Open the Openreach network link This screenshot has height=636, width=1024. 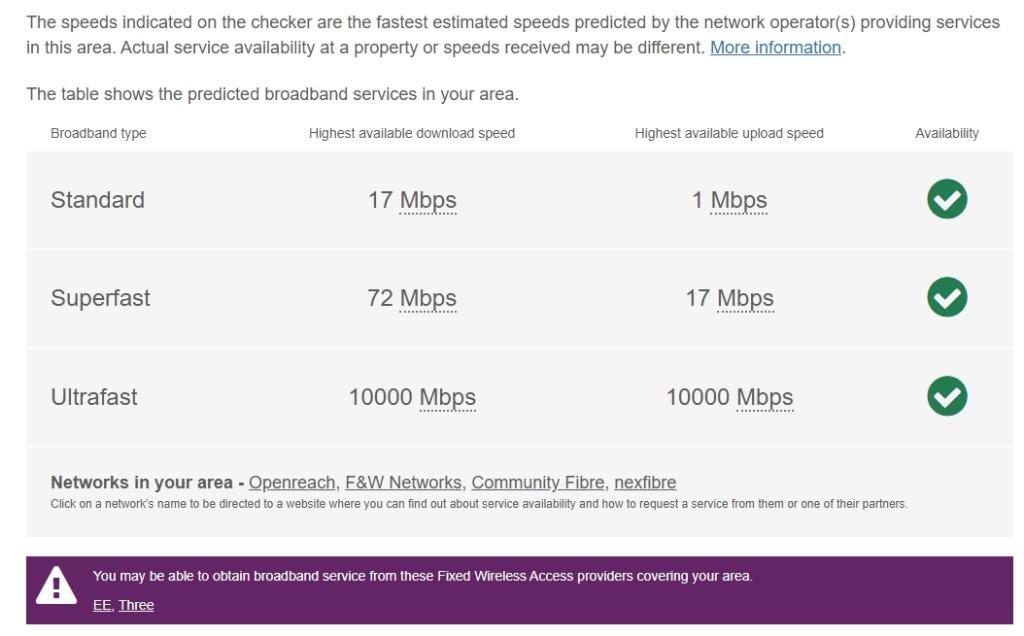[292, 482]
